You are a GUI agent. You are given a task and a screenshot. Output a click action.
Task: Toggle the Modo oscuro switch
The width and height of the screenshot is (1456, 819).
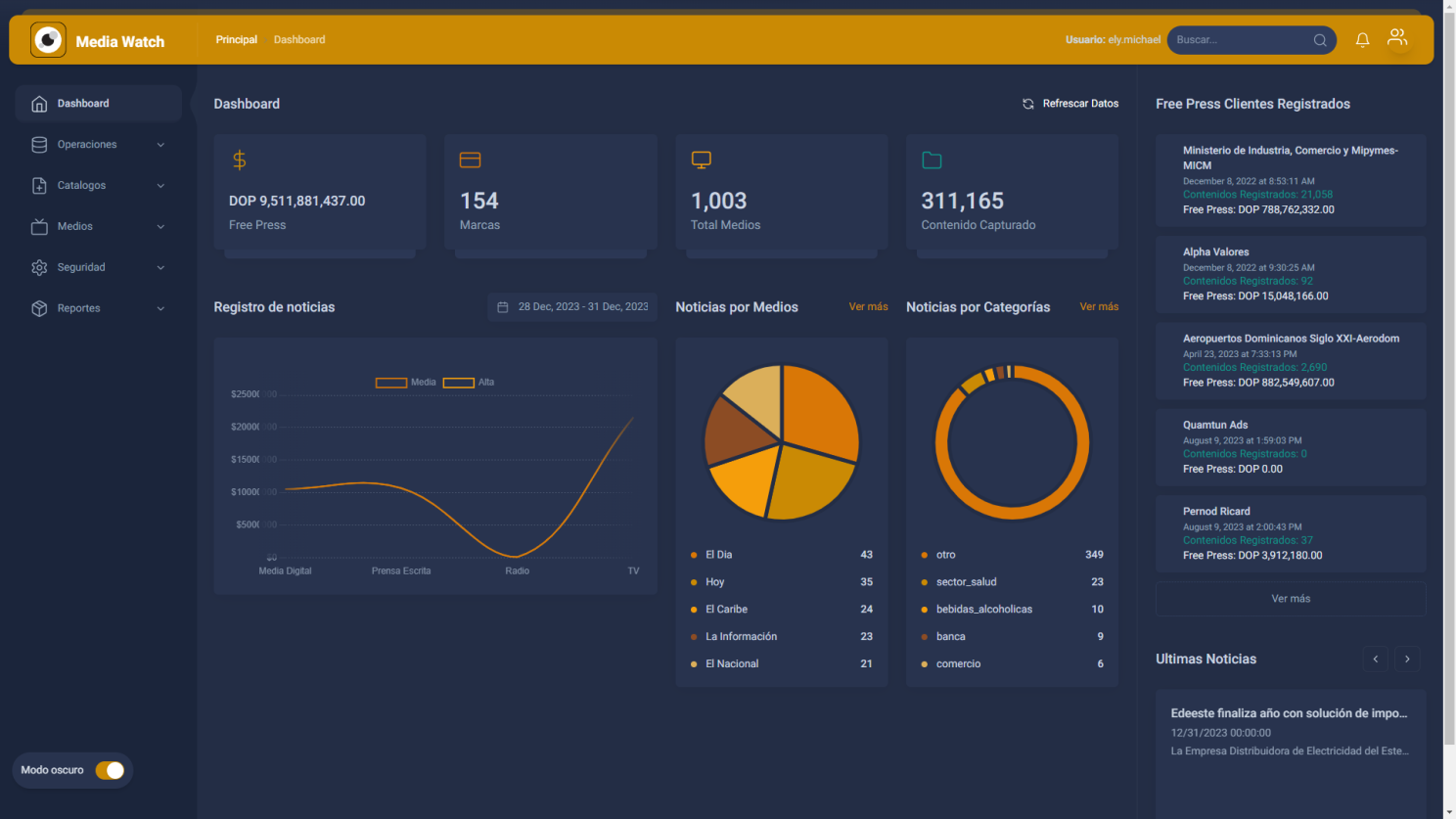coord(110,770)
